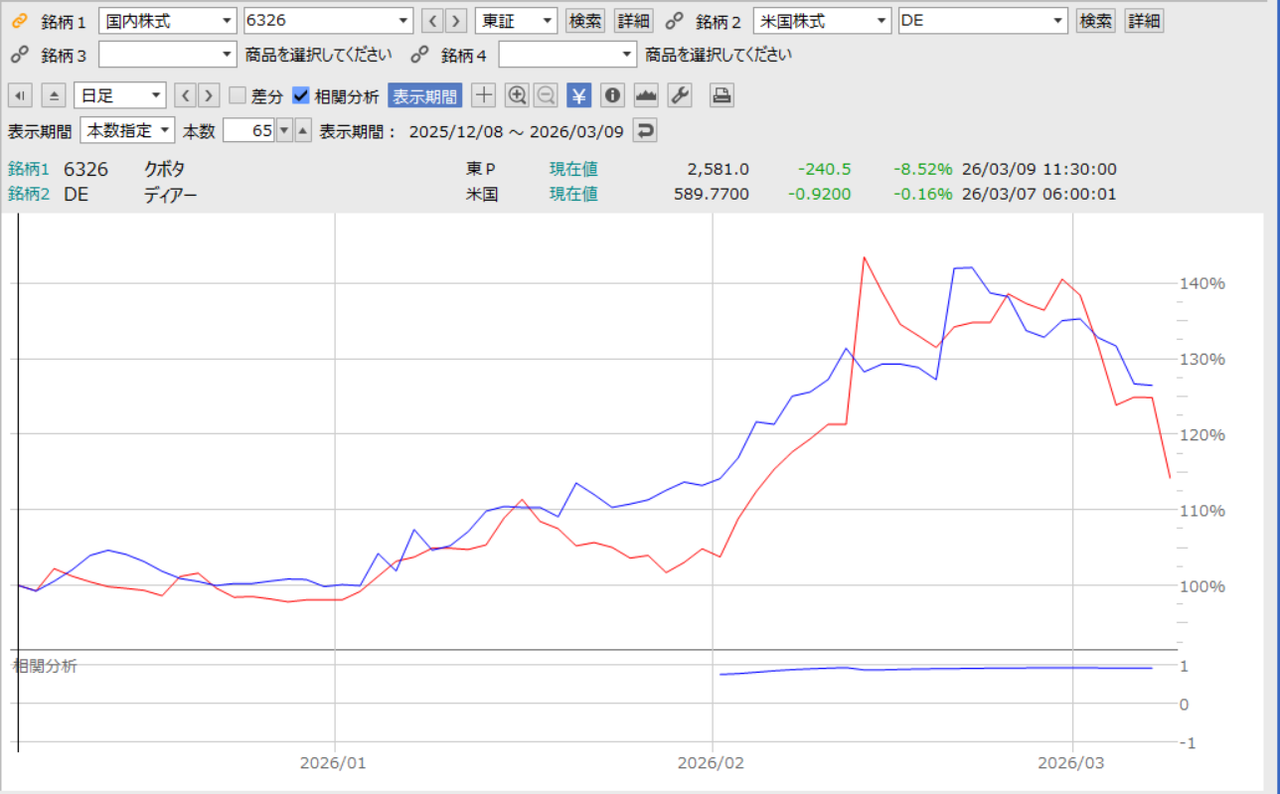Viewport: 1280px width, 794px height.
Task: Enable the 差分 checkbox
Action: [237, 96]
